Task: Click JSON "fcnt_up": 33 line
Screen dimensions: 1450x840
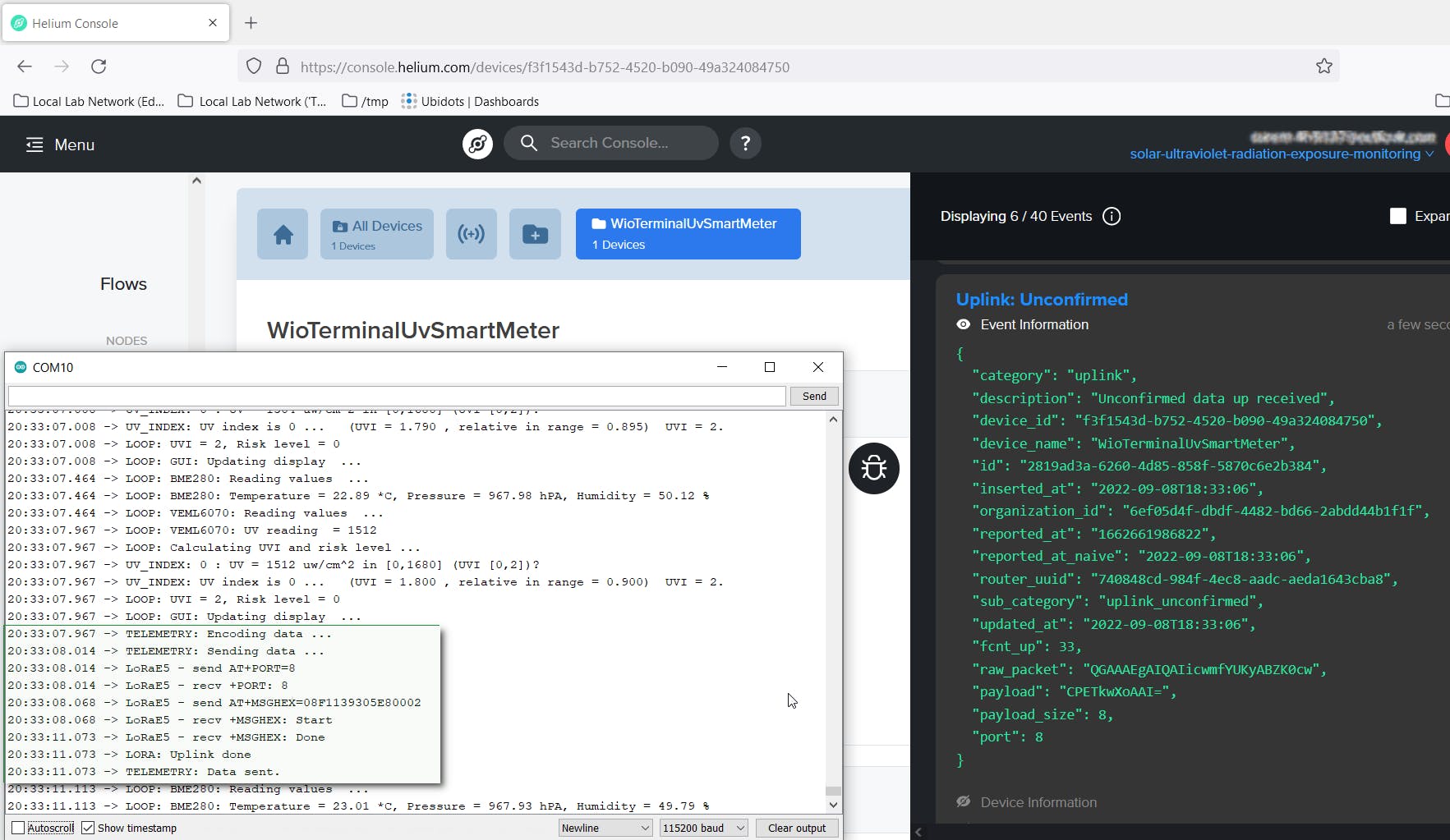Action: 1027,646
